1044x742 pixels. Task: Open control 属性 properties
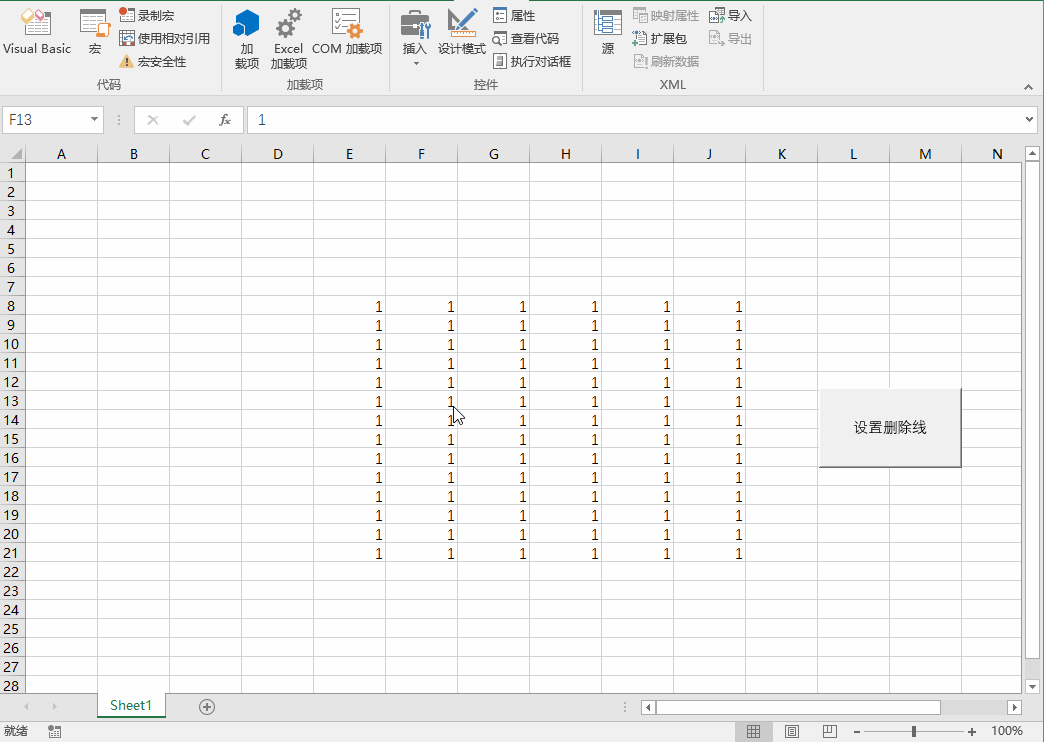pyautogui.click(x=514, y=15)
